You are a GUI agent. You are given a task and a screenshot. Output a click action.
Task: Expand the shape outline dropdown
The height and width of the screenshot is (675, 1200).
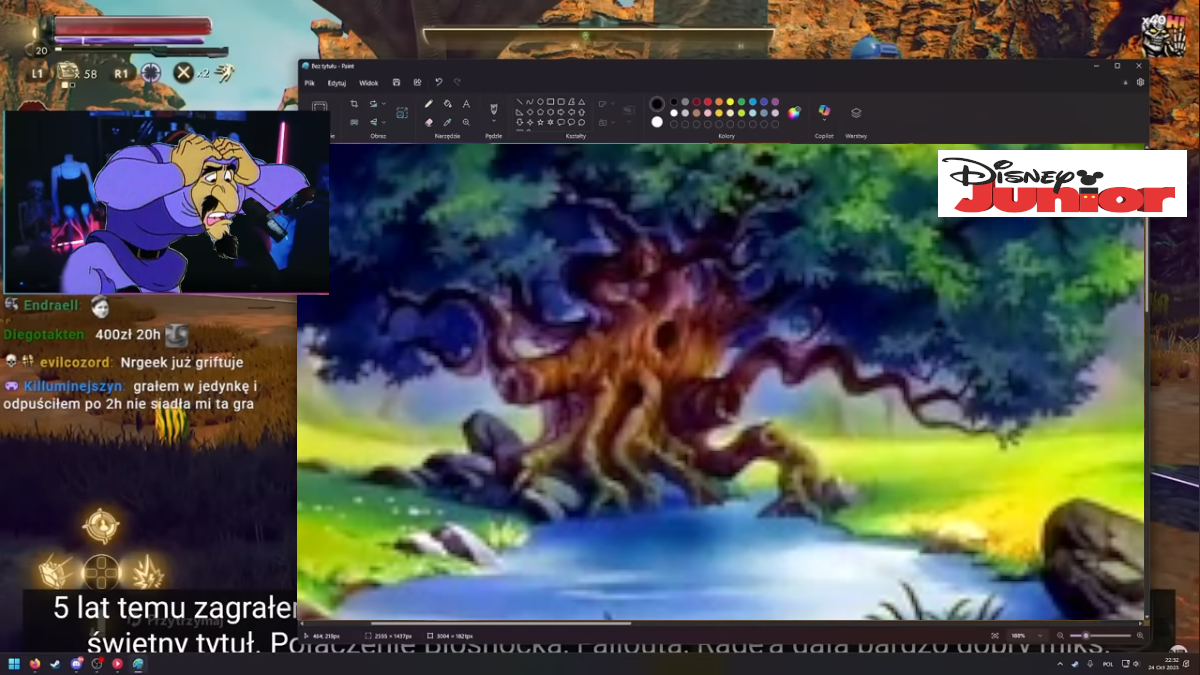point(612,103)
